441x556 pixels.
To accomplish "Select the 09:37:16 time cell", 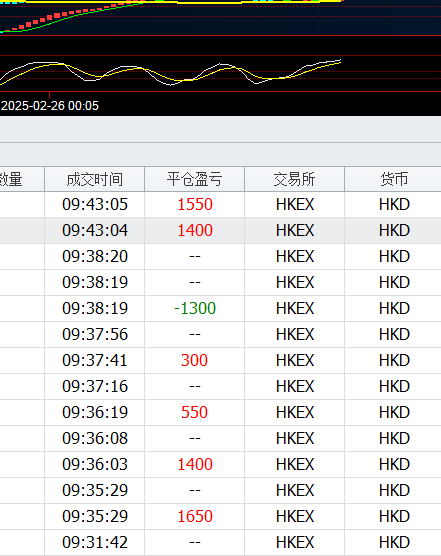I will 95,386.
